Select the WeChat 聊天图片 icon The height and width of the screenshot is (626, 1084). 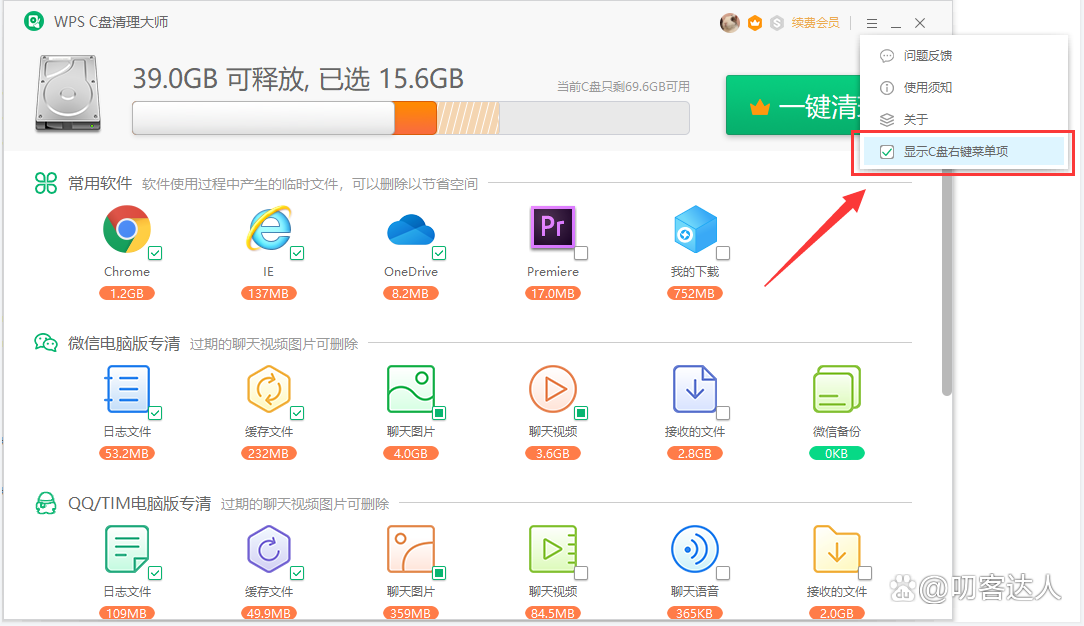coord(411,389)
